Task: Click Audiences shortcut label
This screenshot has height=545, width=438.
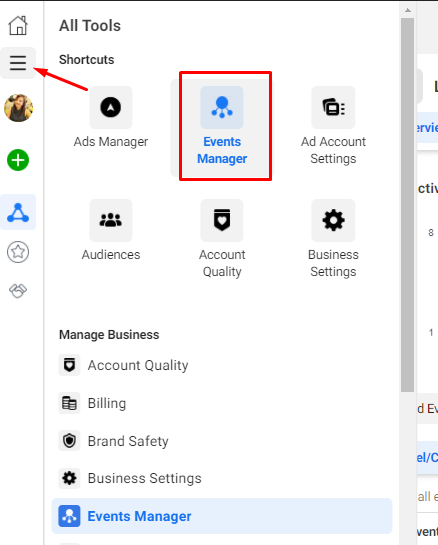Action: tap(111, 255)
